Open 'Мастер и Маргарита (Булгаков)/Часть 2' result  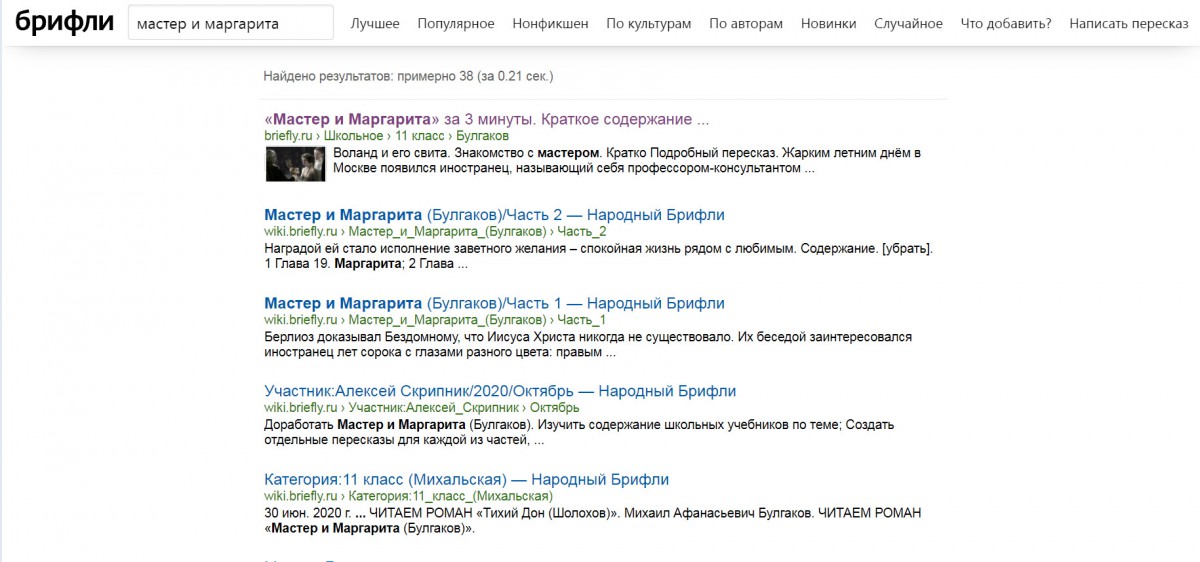tap(494, 215)
